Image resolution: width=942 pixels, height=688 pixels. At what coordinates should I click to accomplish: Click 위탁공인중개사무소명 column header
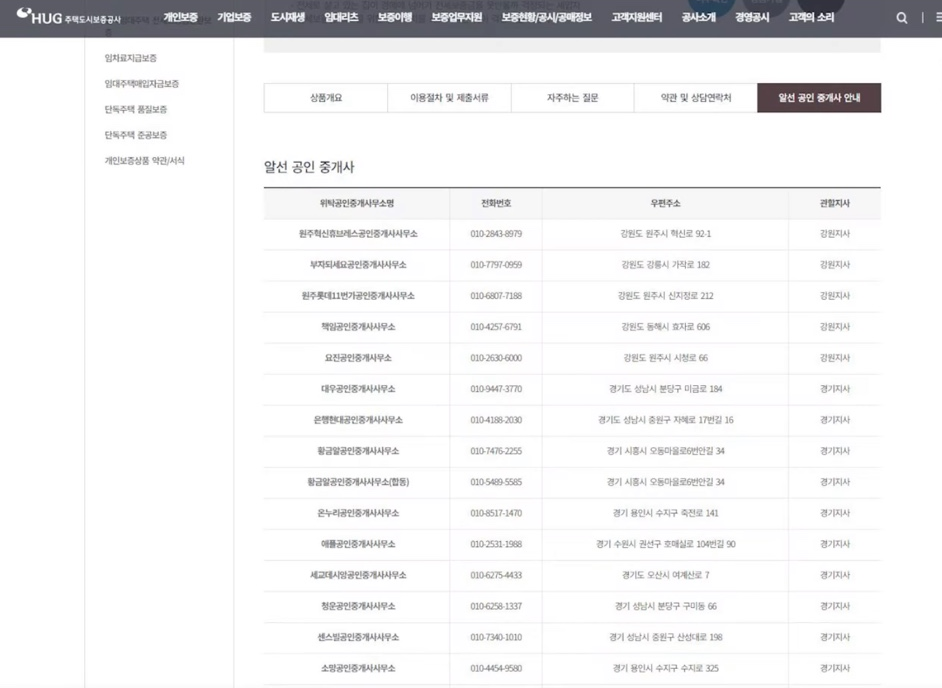pos(357,204)
